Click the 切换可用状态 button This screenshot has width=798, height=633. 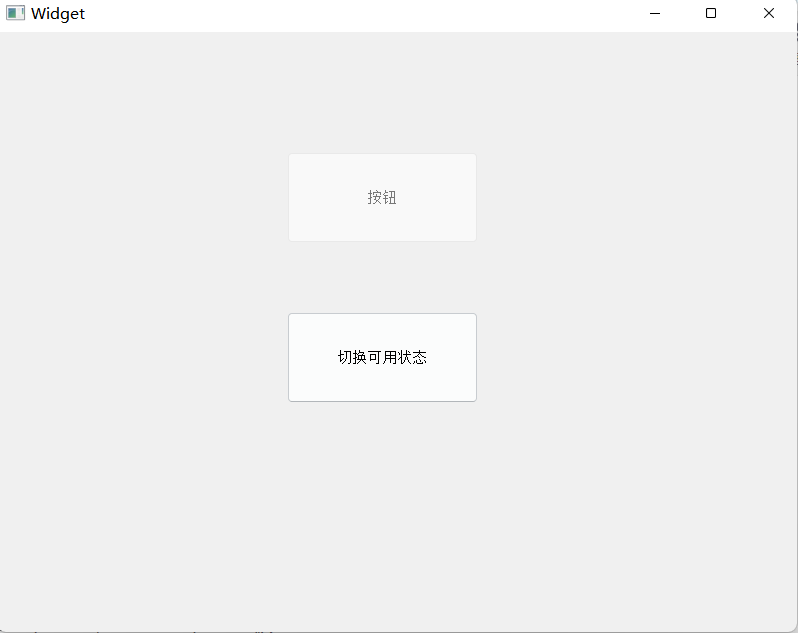[x=382, y=357]
